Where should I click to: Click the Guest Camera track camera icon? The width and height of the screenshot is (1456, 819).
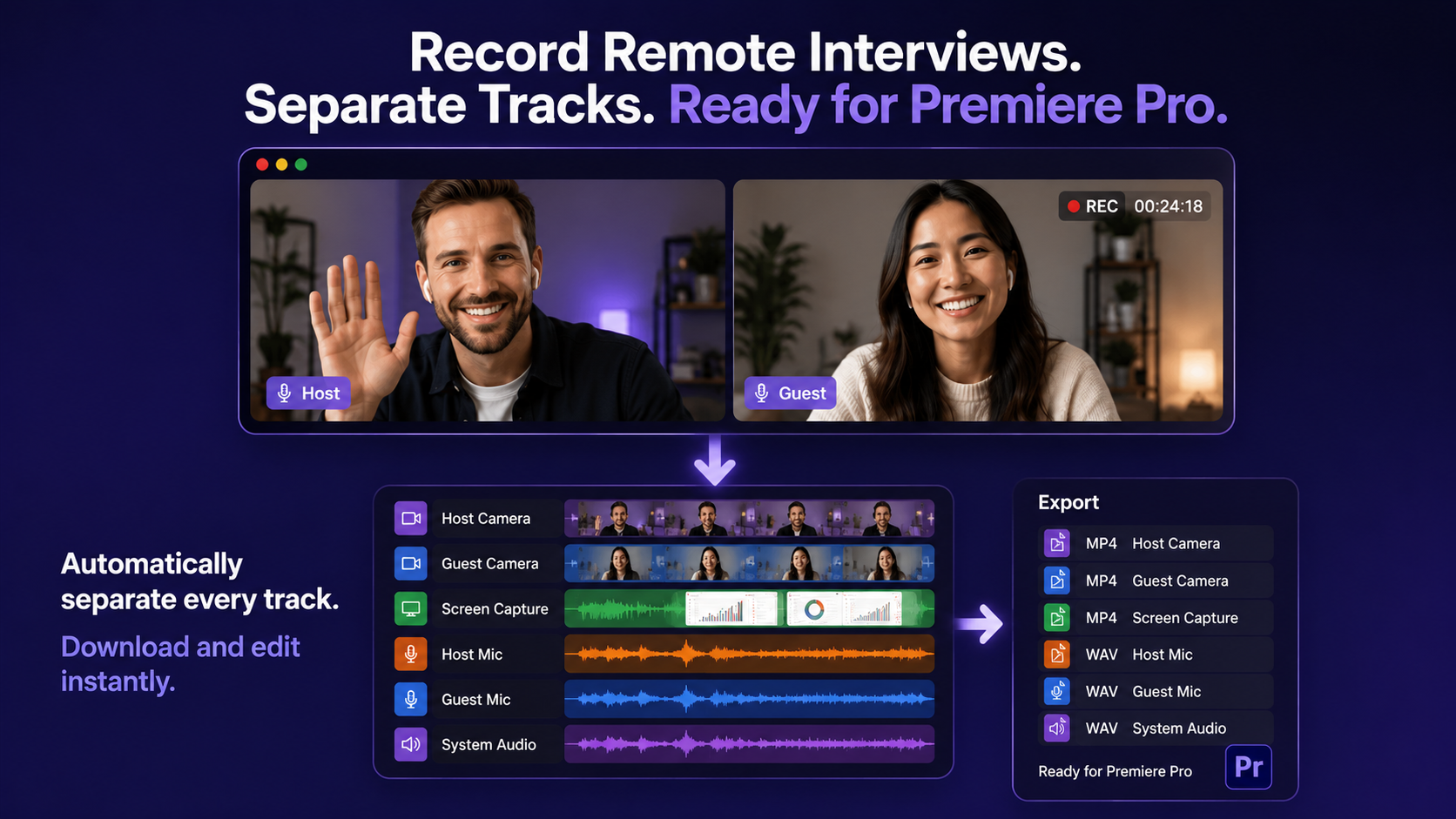coord(411,563)
